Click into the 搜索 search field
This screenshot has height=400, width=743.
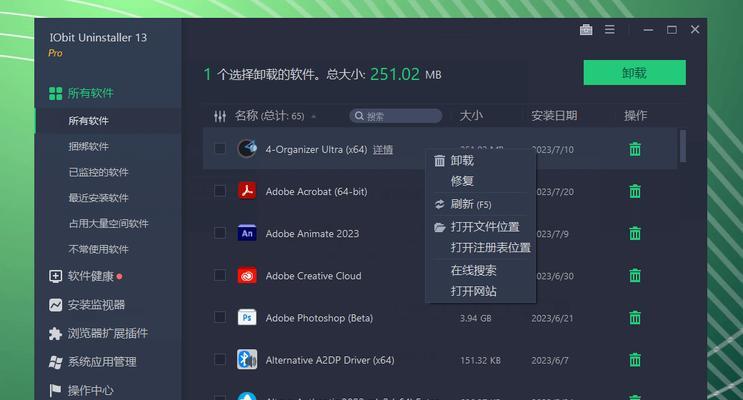[396, 116]
